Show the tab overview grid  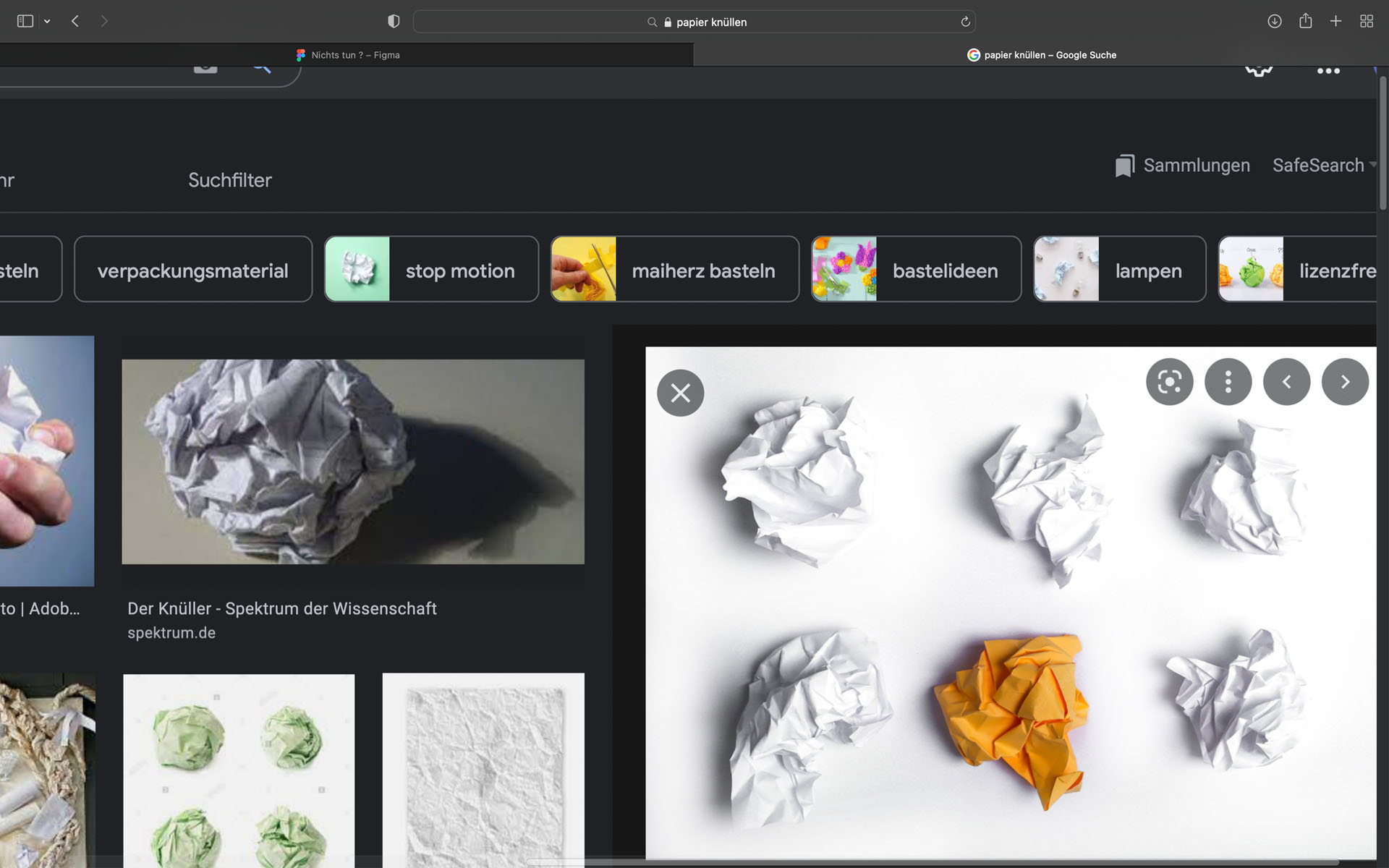coord(1367,22)
